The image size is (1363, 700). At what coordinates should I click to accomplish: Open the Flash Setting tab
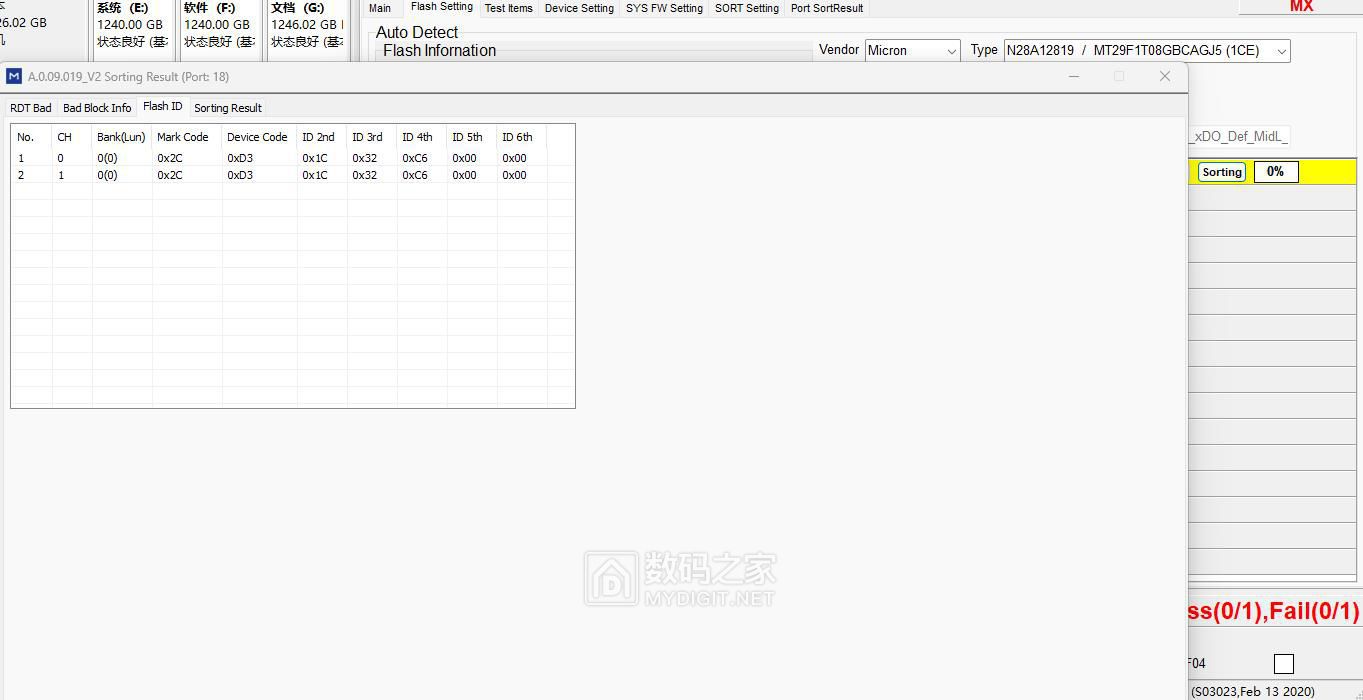click(x=442, y=7)
